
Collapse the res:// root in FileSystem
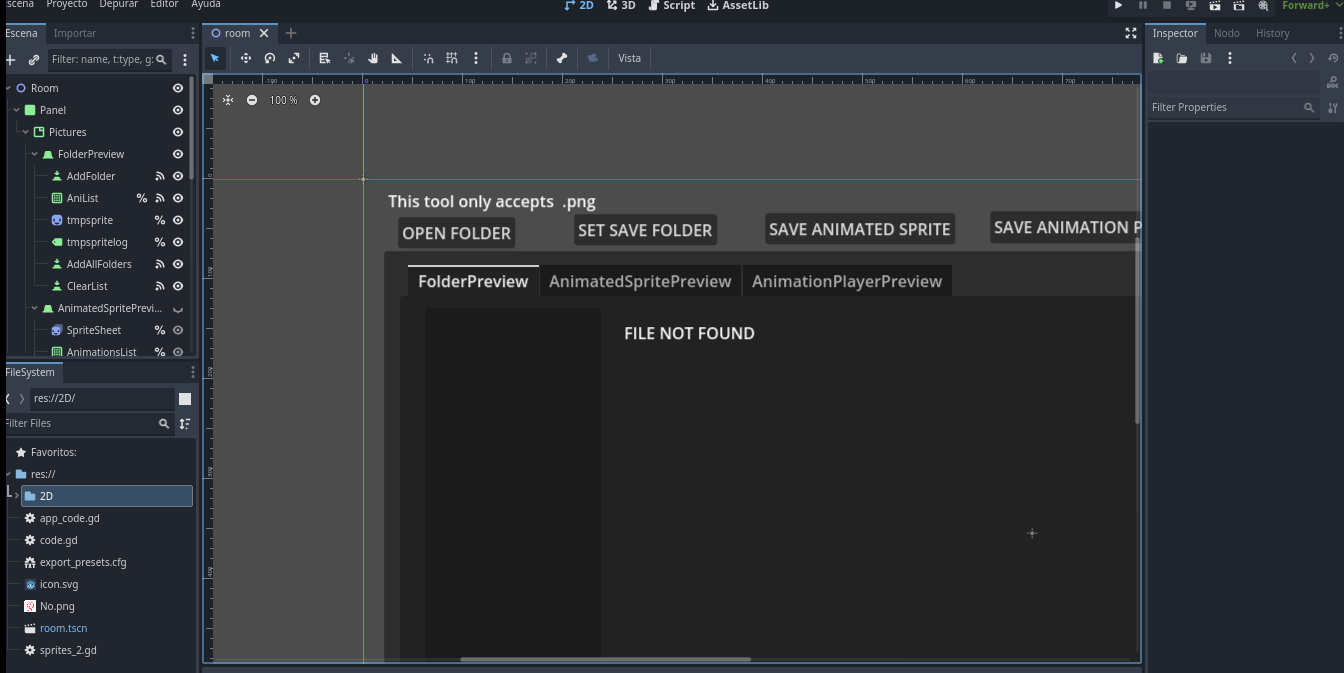pyautogui.click(x=8, y=474)
